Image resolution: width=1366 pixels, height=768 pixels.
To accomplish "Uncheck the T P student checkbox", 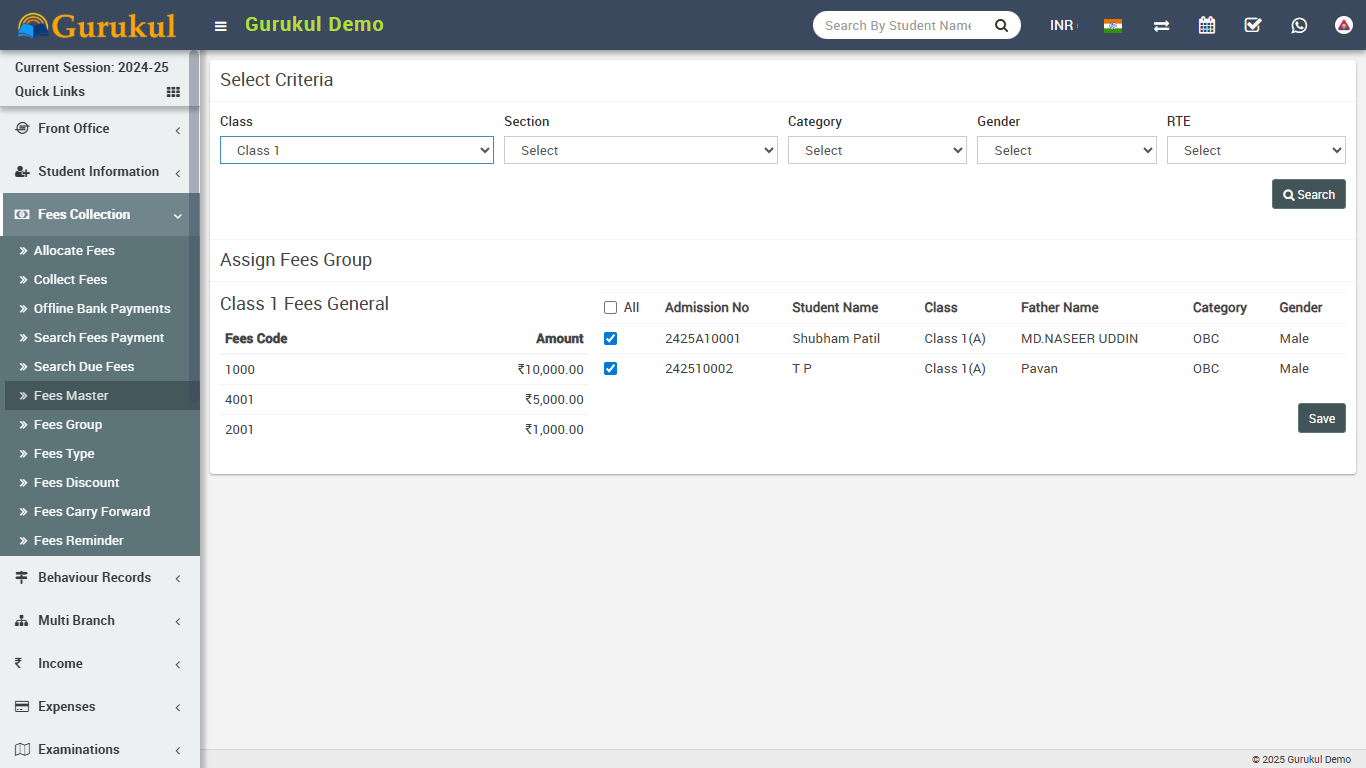I will tap(611, 369).
